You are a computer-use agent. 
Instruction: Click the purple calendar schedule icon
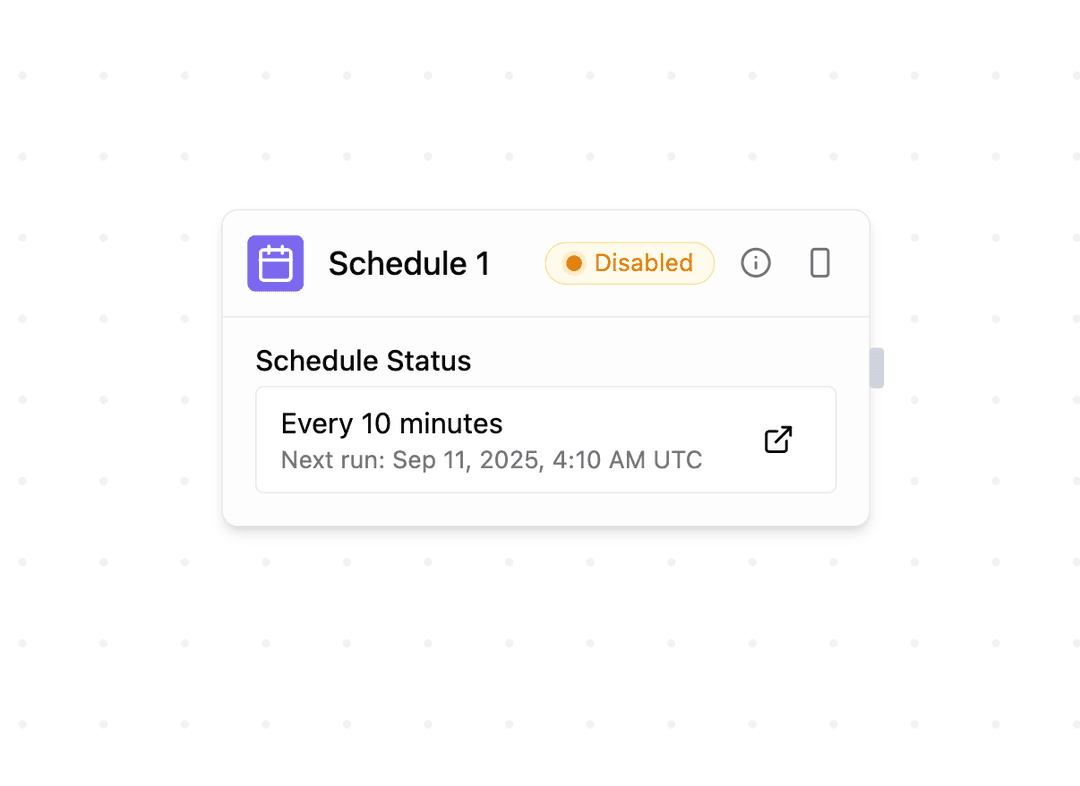(x=275, y=263)
